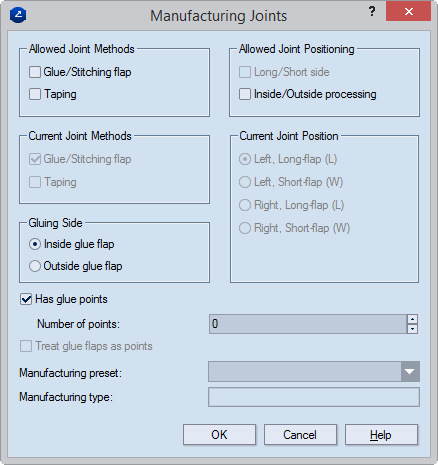Click the Cancel button
The height and width of the screenshot is (465, 438).
tap(300, 435)
